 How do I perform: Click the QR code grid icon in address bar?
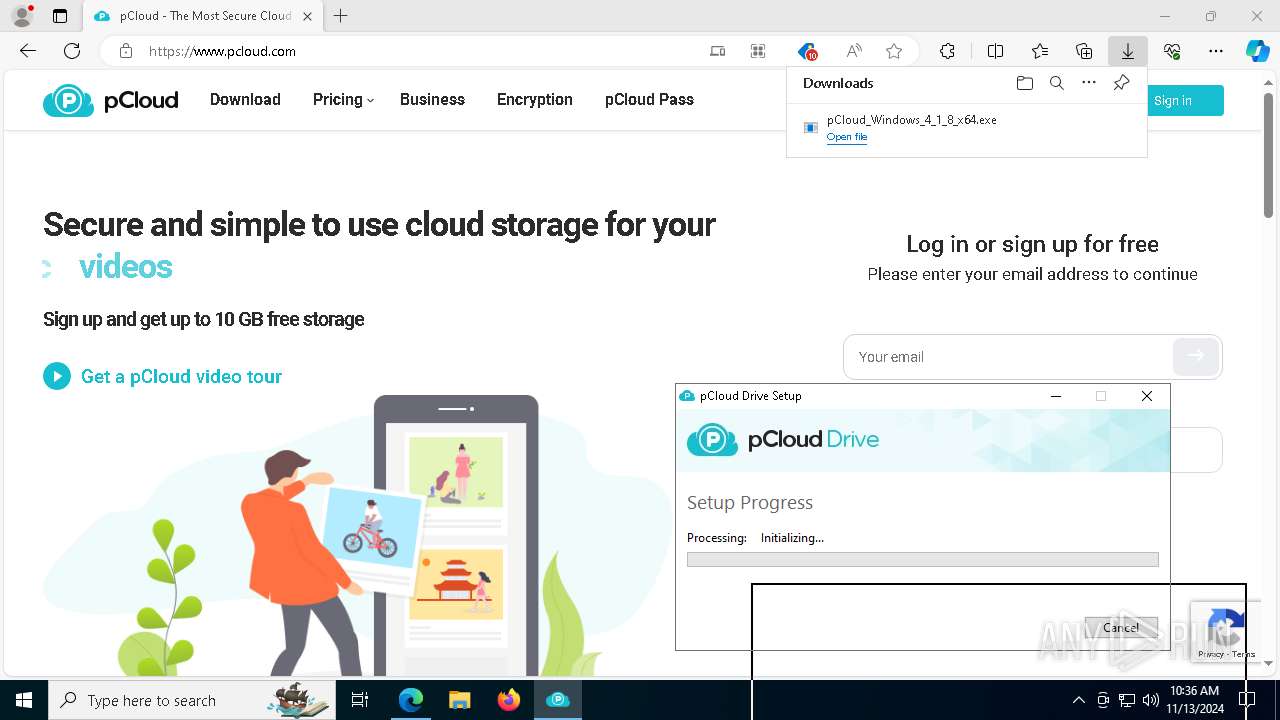(x=758, y=51)
